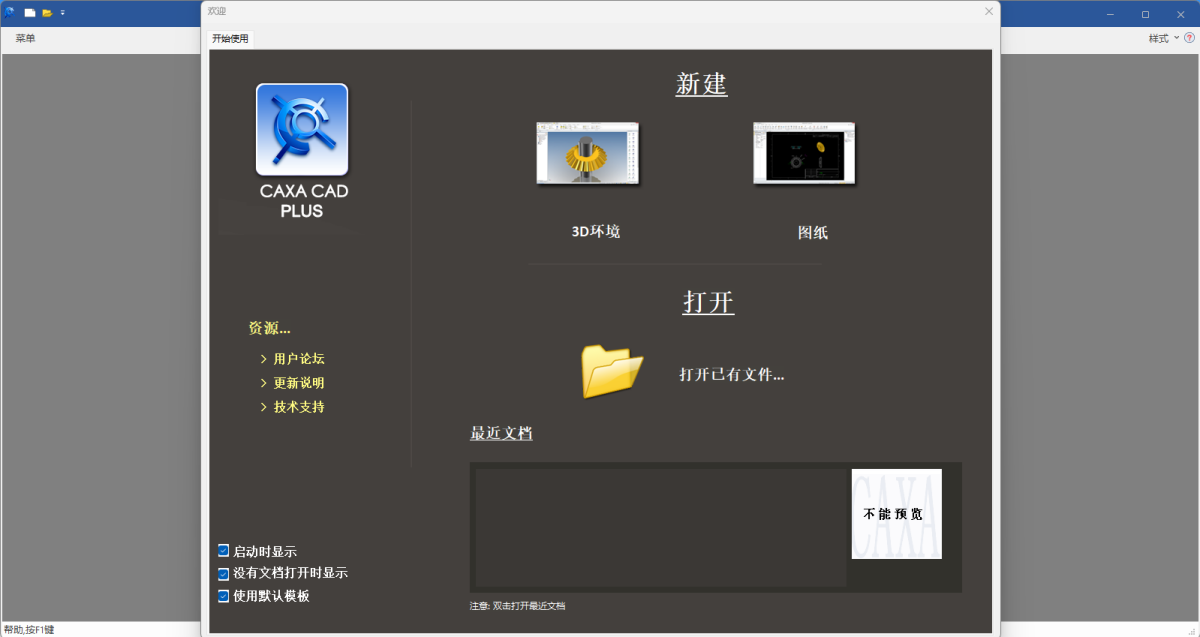Viewport: 1200px width, 637px height.
Task: Select the 3D环境 environment to create
Action: [588, 155]
